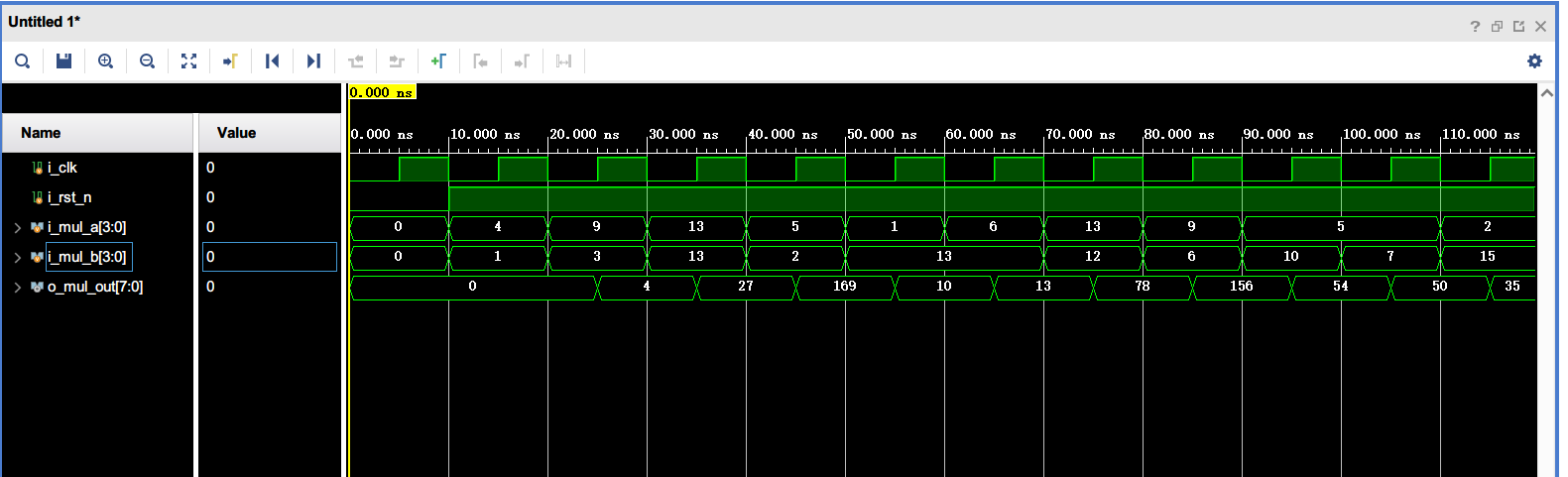Click i_mul_a waveform value 6
This screenshot has height=477, width=1568.
tap(994, 226)
